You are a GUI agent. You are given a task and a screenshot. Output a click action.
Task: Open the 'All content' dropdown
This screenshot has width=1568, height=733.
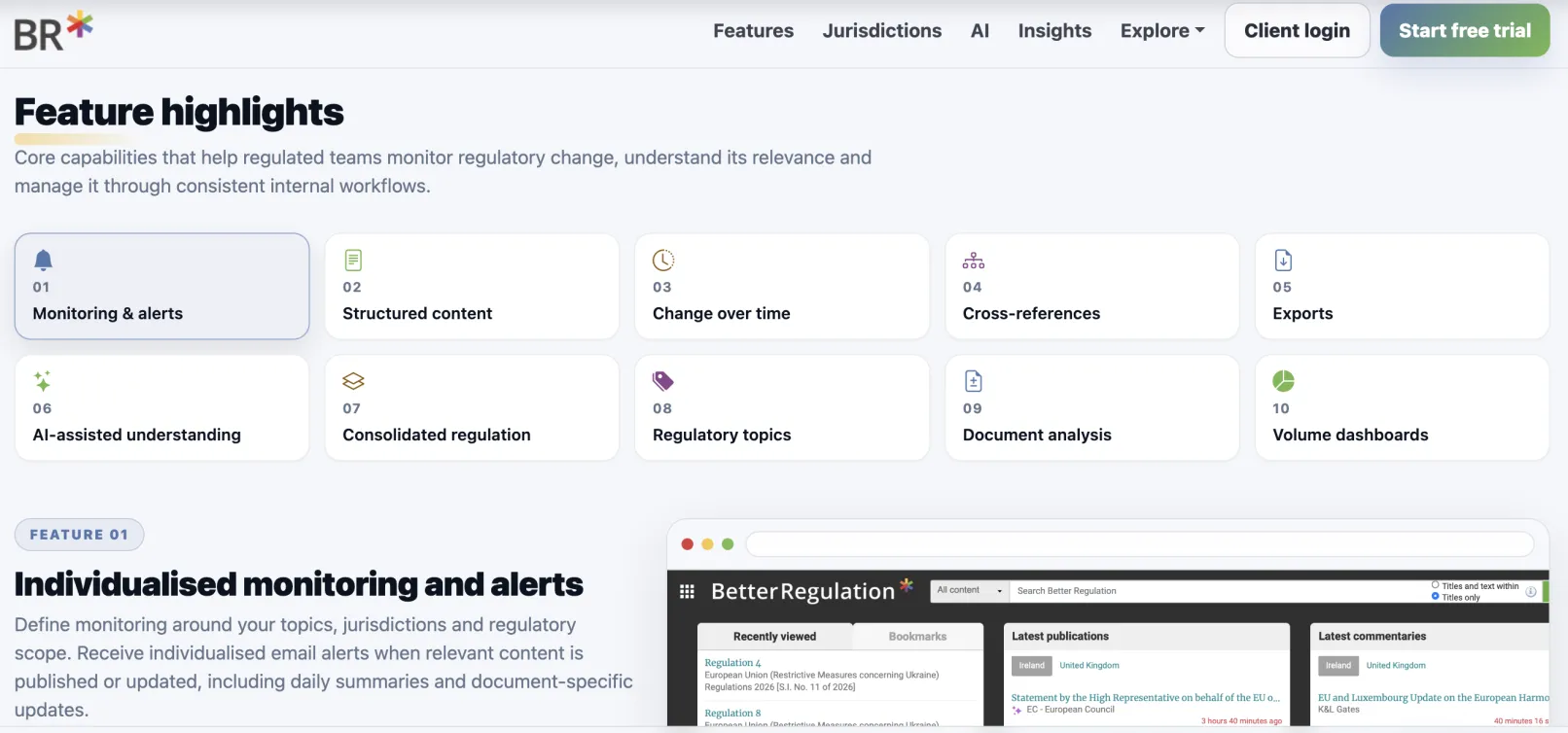(x=970, y=590)
